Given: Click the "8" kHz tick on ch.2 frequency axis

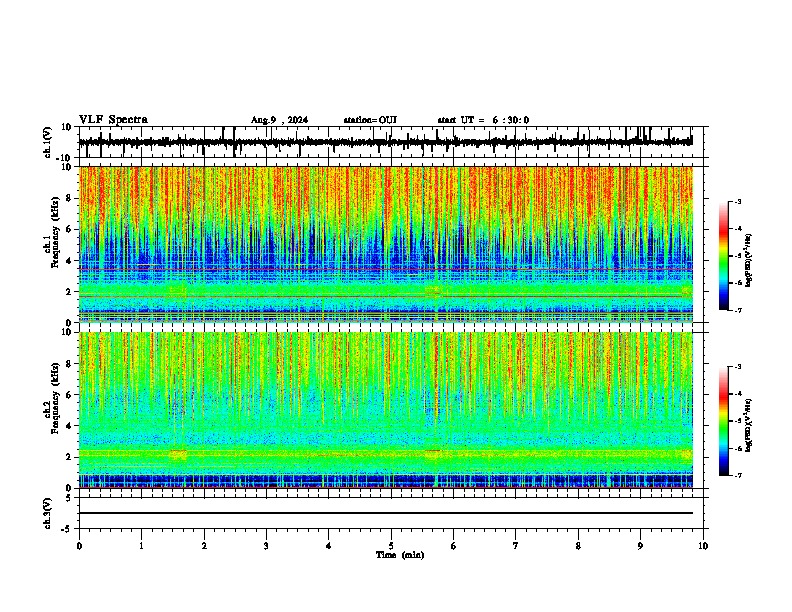Looking at the screenshot, I should 70,364.
